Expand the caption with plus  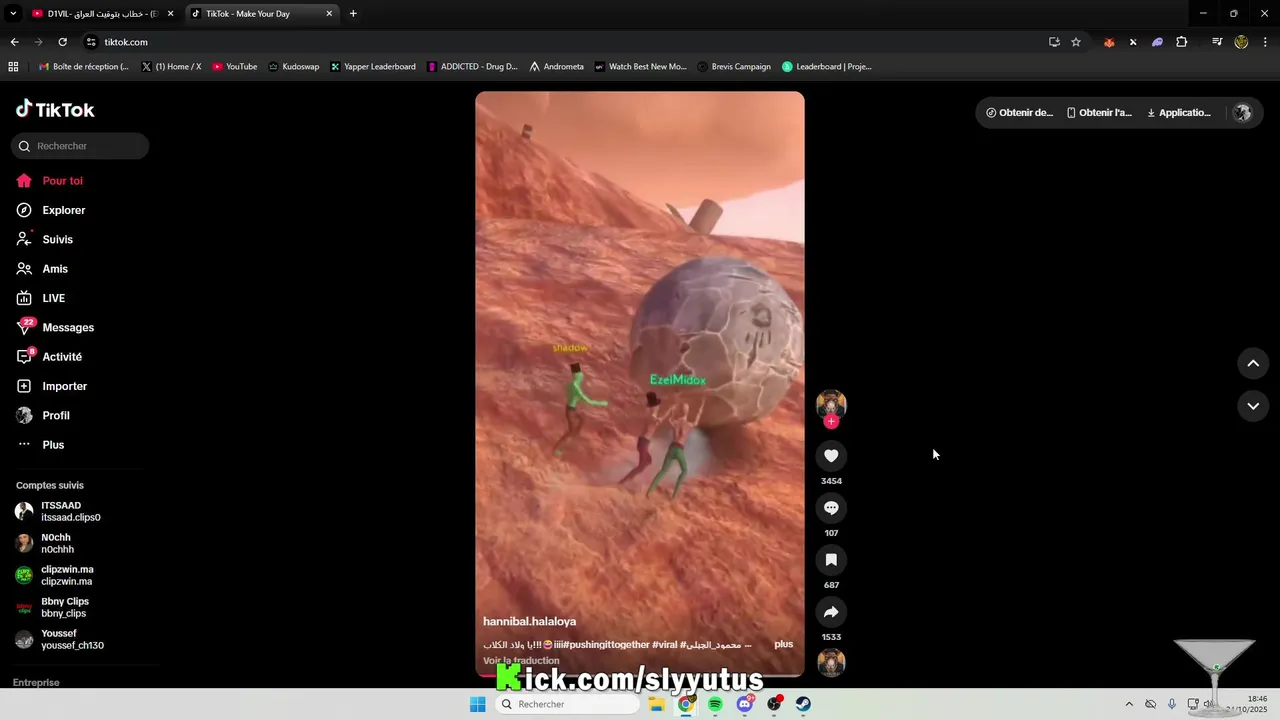click(783, 644)
